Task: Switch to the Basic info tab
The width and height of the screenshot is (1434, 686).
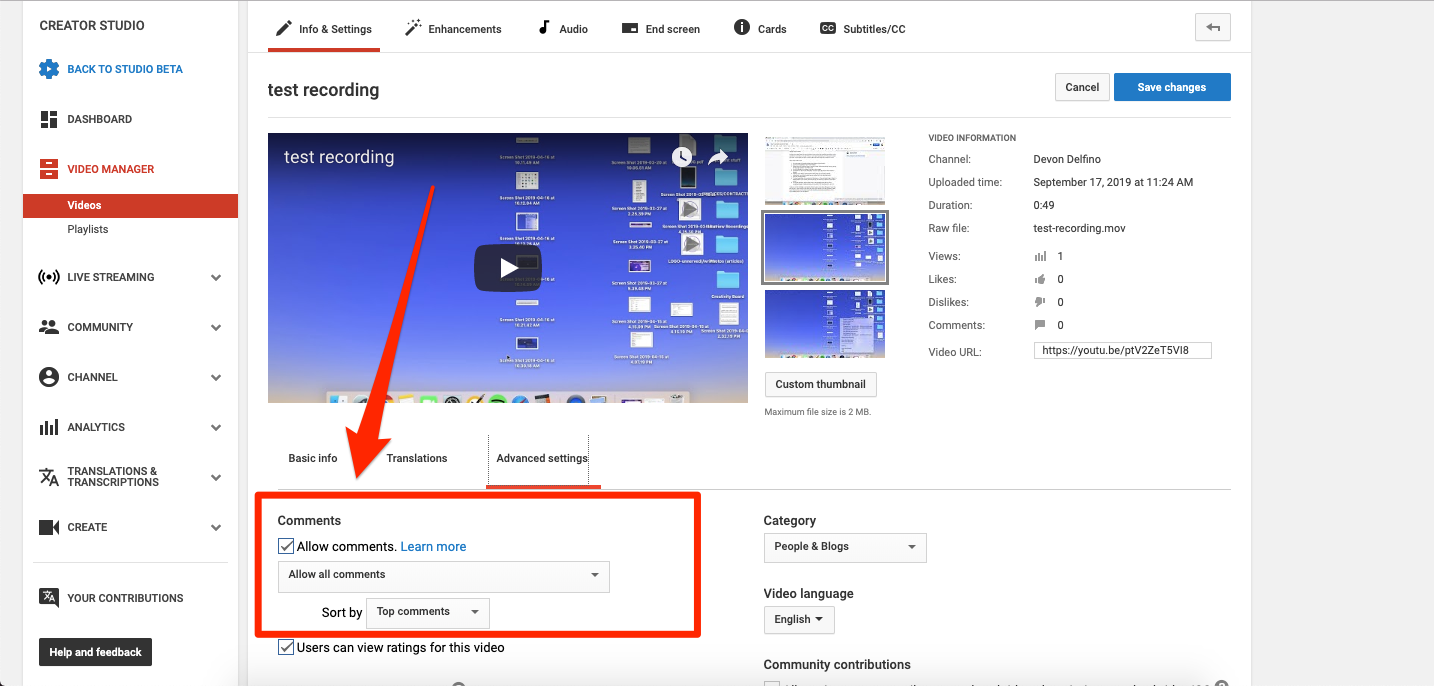Action: (313, 458)
